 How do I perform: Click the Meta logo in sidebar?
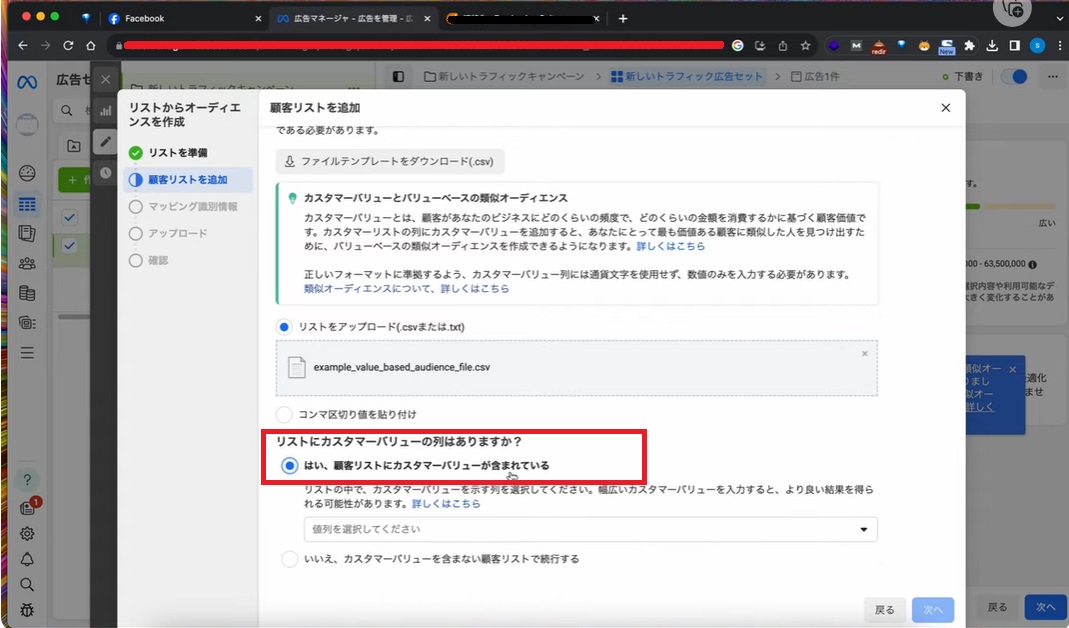pyautogui.click(x=27, y=82)
